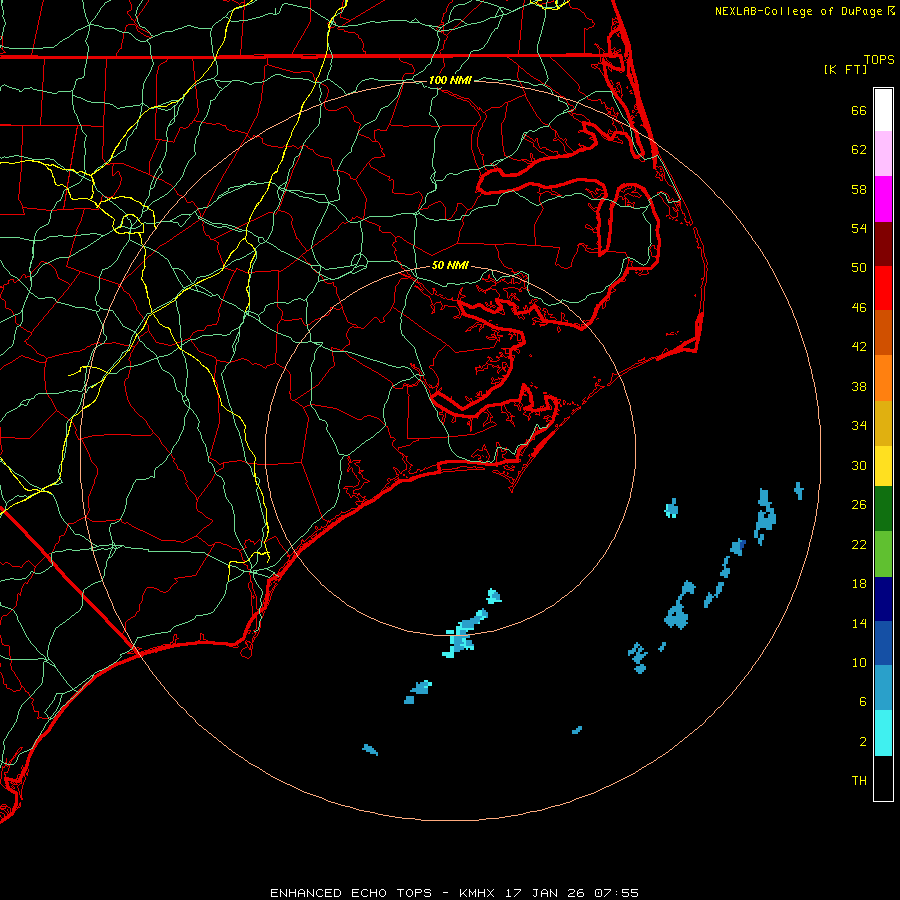
Task: Click the legend value 38
Action: pyautogui.click(x=859, y=386)
